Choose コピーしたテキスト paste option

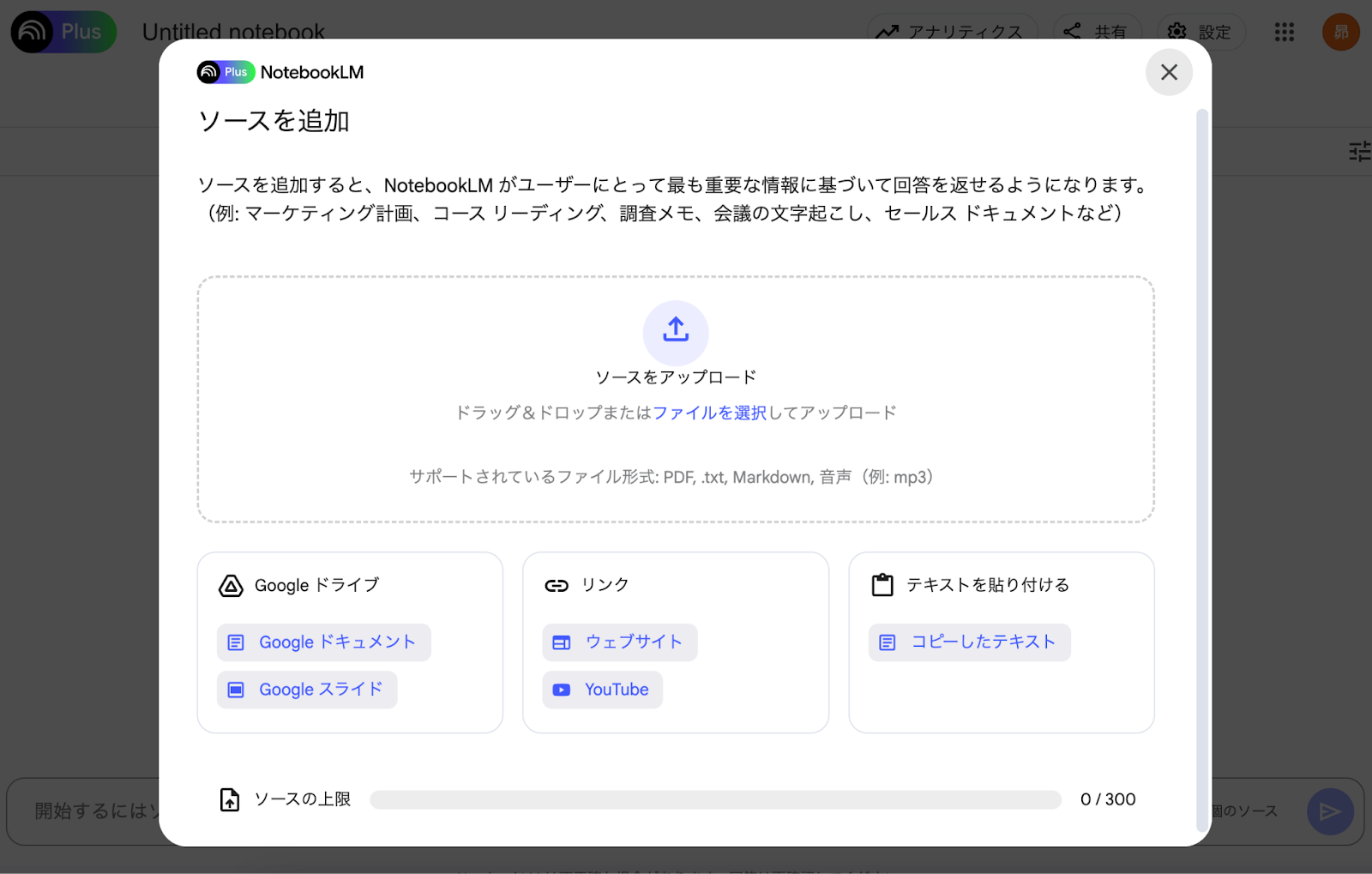[x=969, y=642]
